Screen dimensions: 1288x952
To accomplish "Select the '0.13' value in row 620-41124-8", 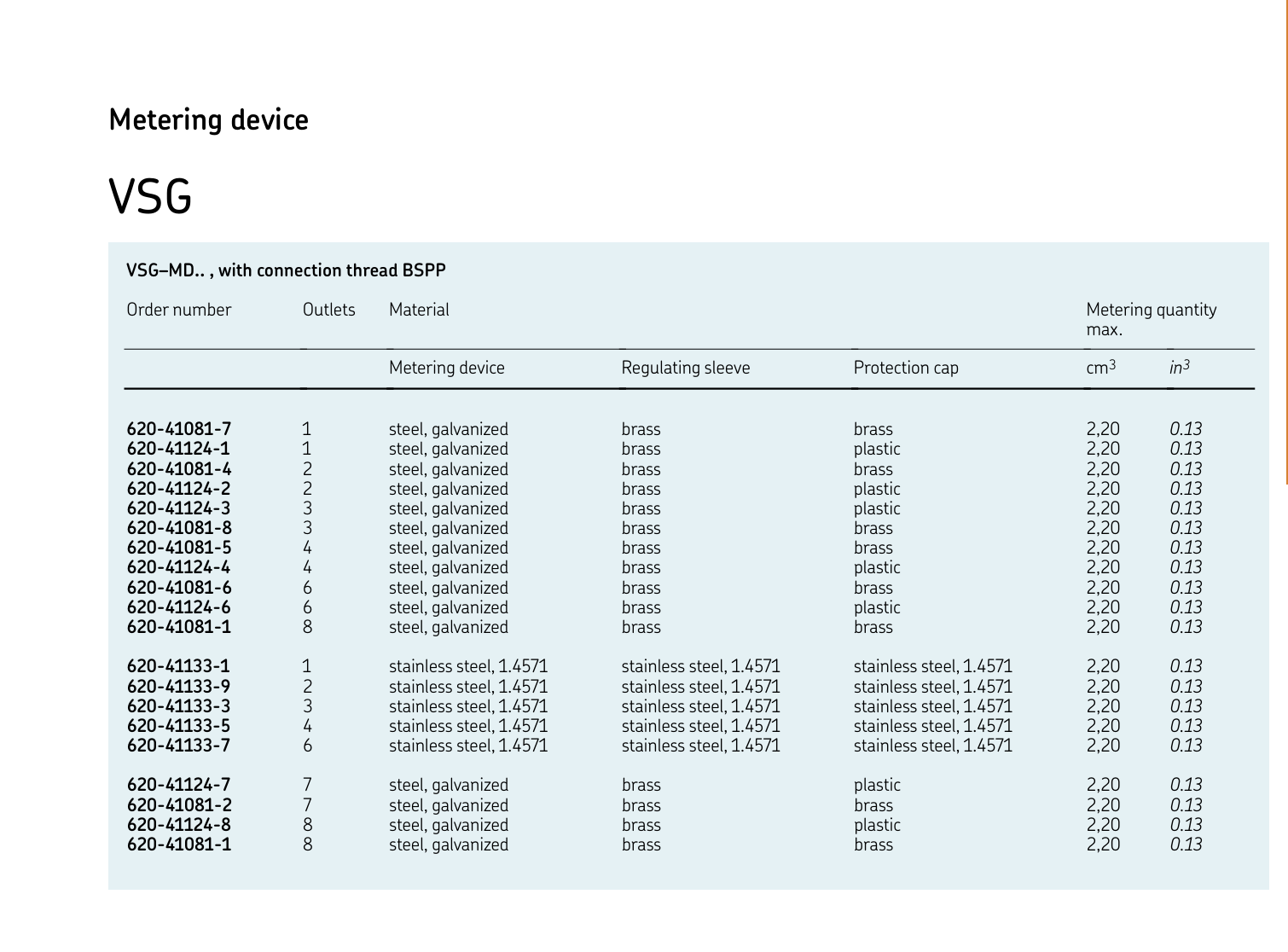I will coord(1186,825).
